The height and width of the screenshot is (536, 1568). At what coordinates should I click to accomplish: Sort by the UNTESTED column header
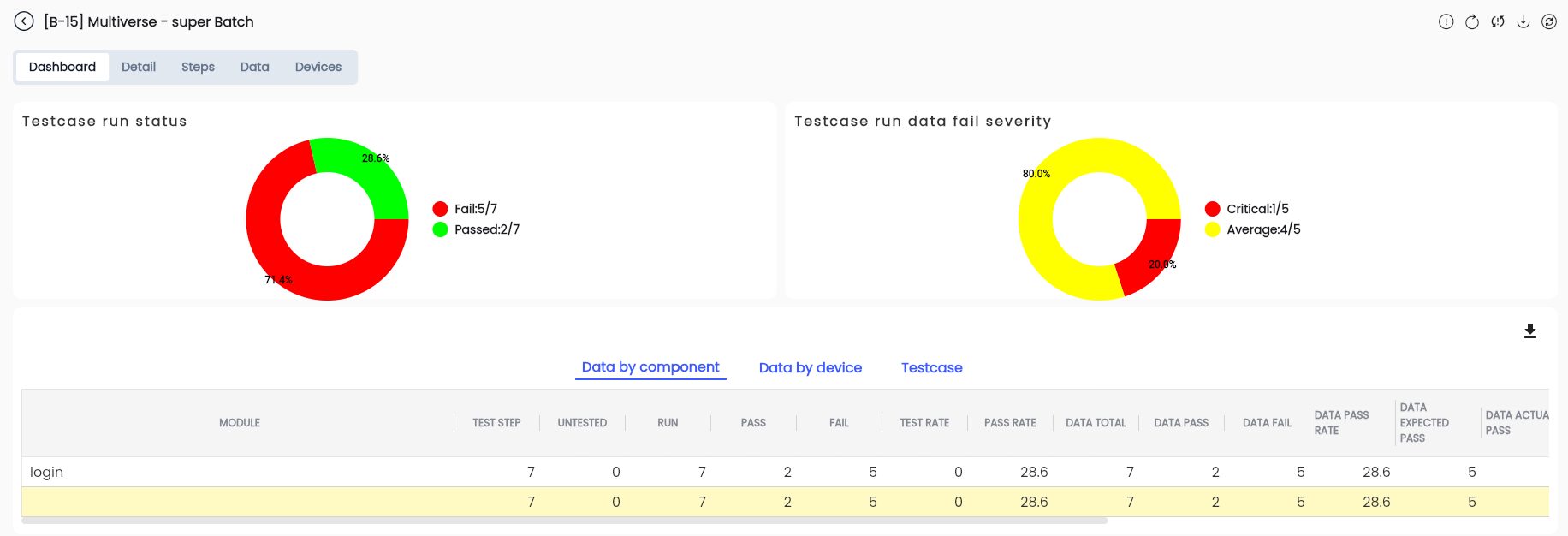[582, 423]
